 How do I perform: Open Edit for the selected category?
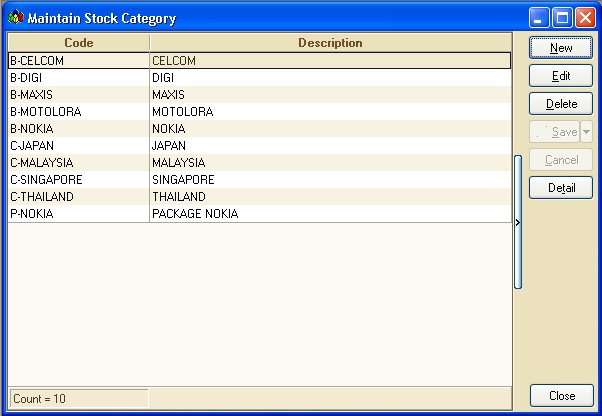(561, 76)
